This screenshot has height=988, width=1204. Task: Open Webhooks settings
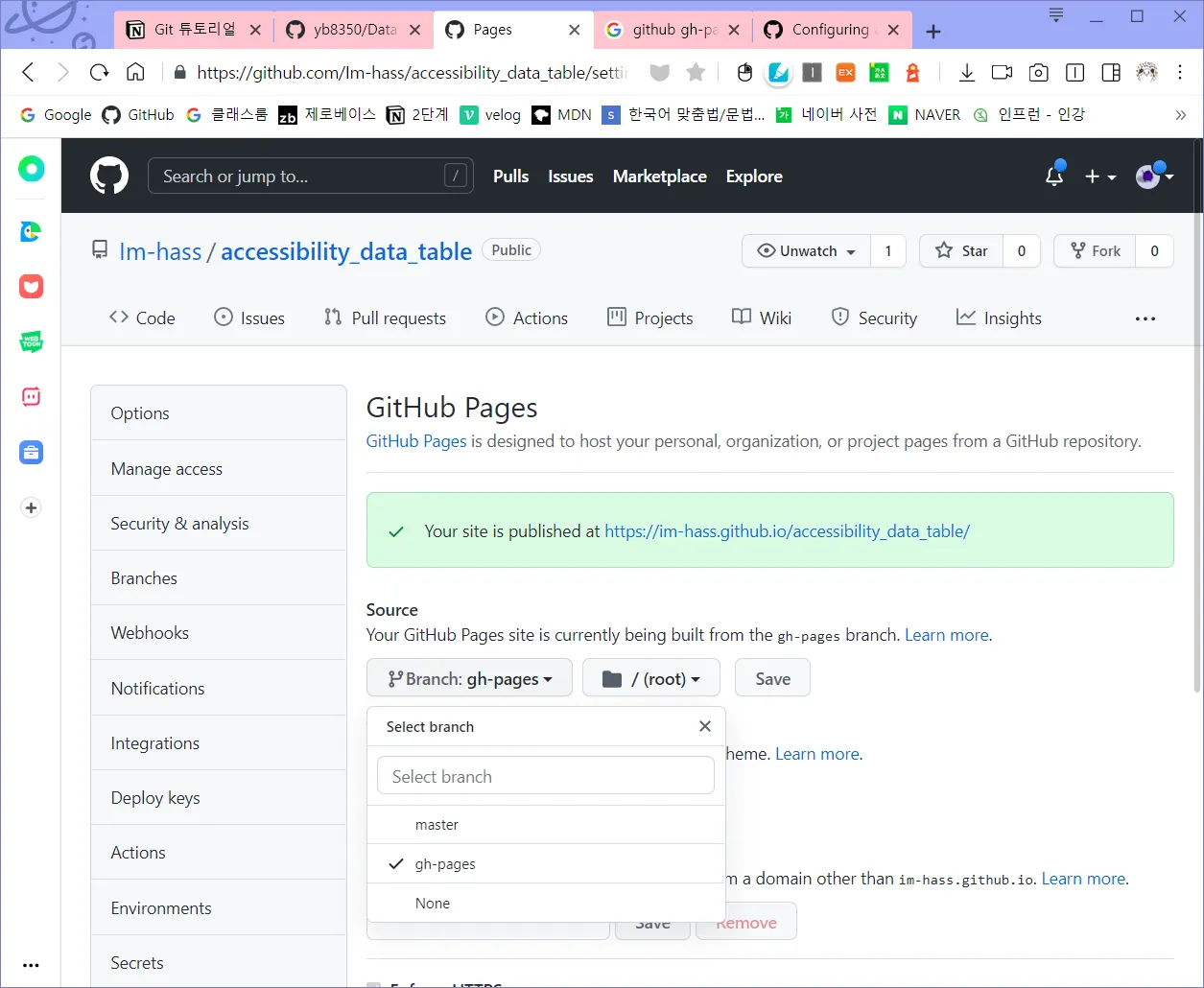(219, 632)
